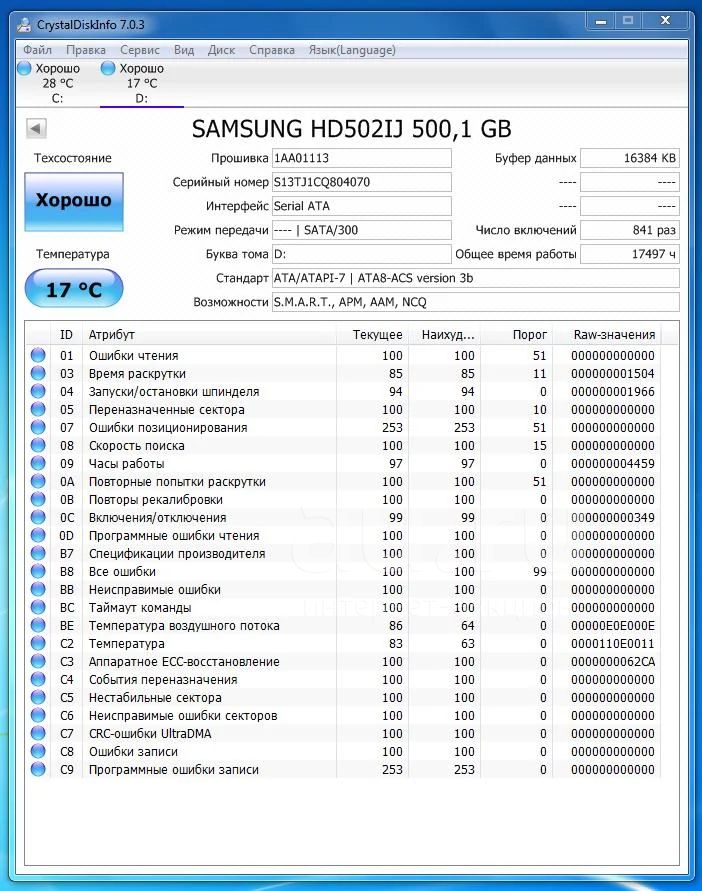The image size is (702, 891).
Task: Click the Стандарт ATA/ATAPI-7 field
Action: point(475,278)
